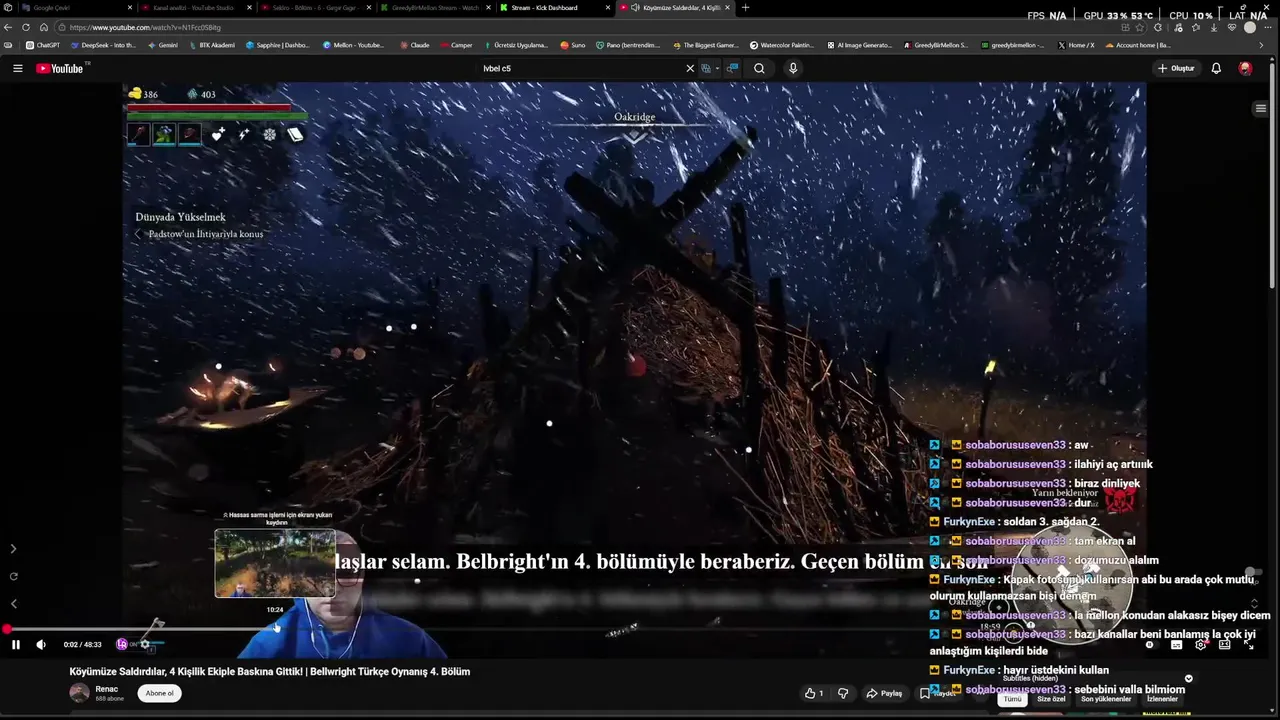The width and height of the screenshot is (1280, 720).
Task: Go to YouTube home via logo
Action: tap(60, 68)
